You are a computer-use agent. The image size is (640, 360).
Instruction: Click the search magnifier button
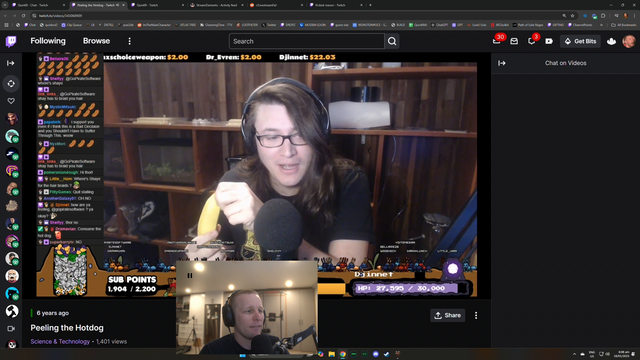click(x=392, y=41)
